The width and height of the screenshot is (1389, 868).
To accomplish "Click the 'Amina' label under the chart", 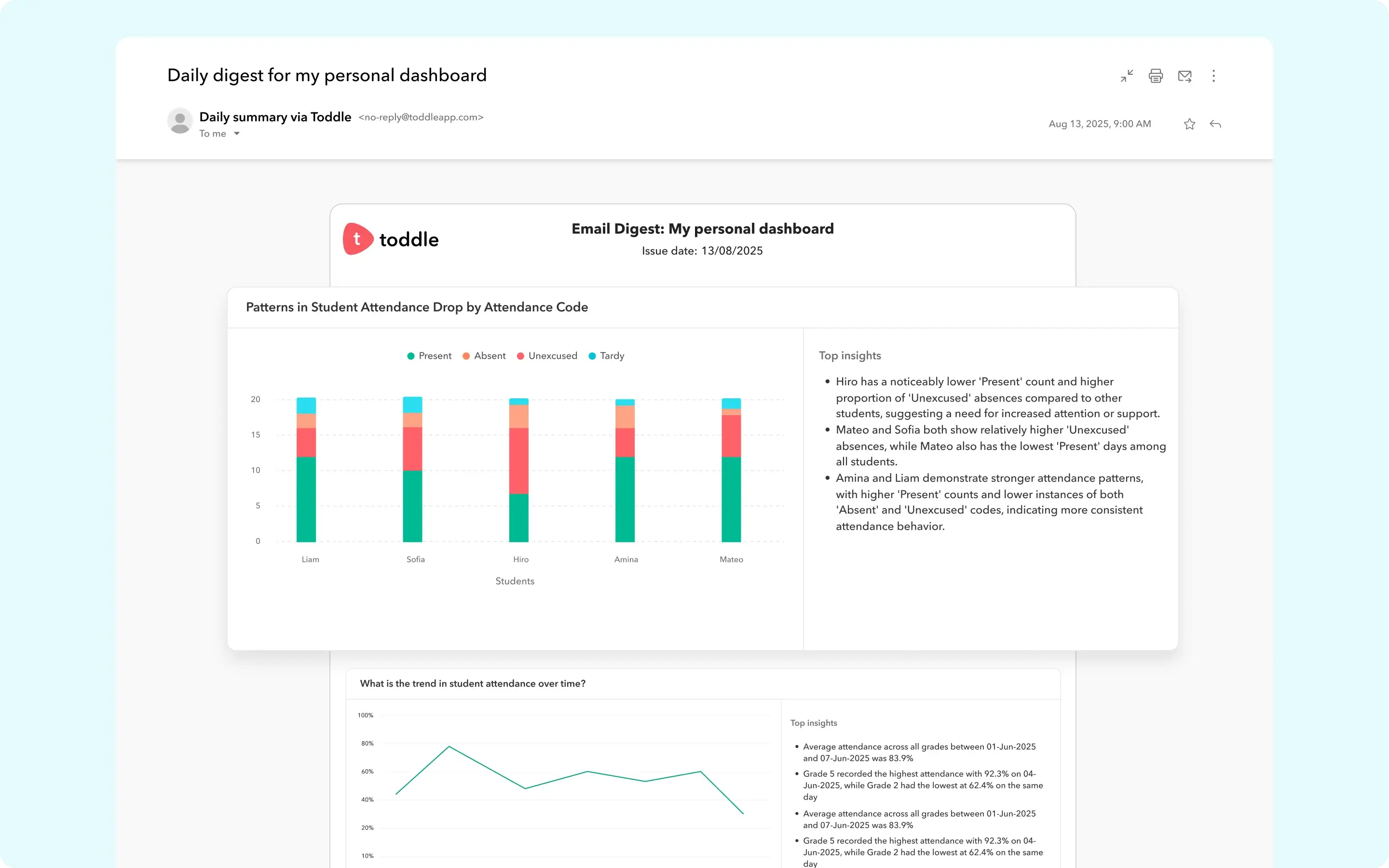I will pyautogui.click(x=626, y=559).
